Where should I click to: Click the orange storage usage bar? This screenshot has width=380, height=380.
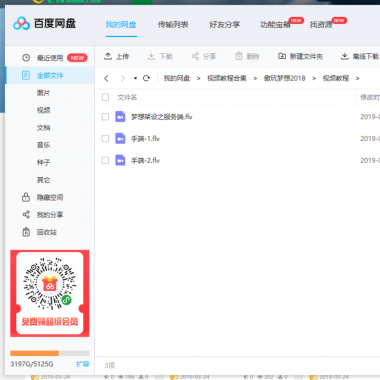[35, 353]
